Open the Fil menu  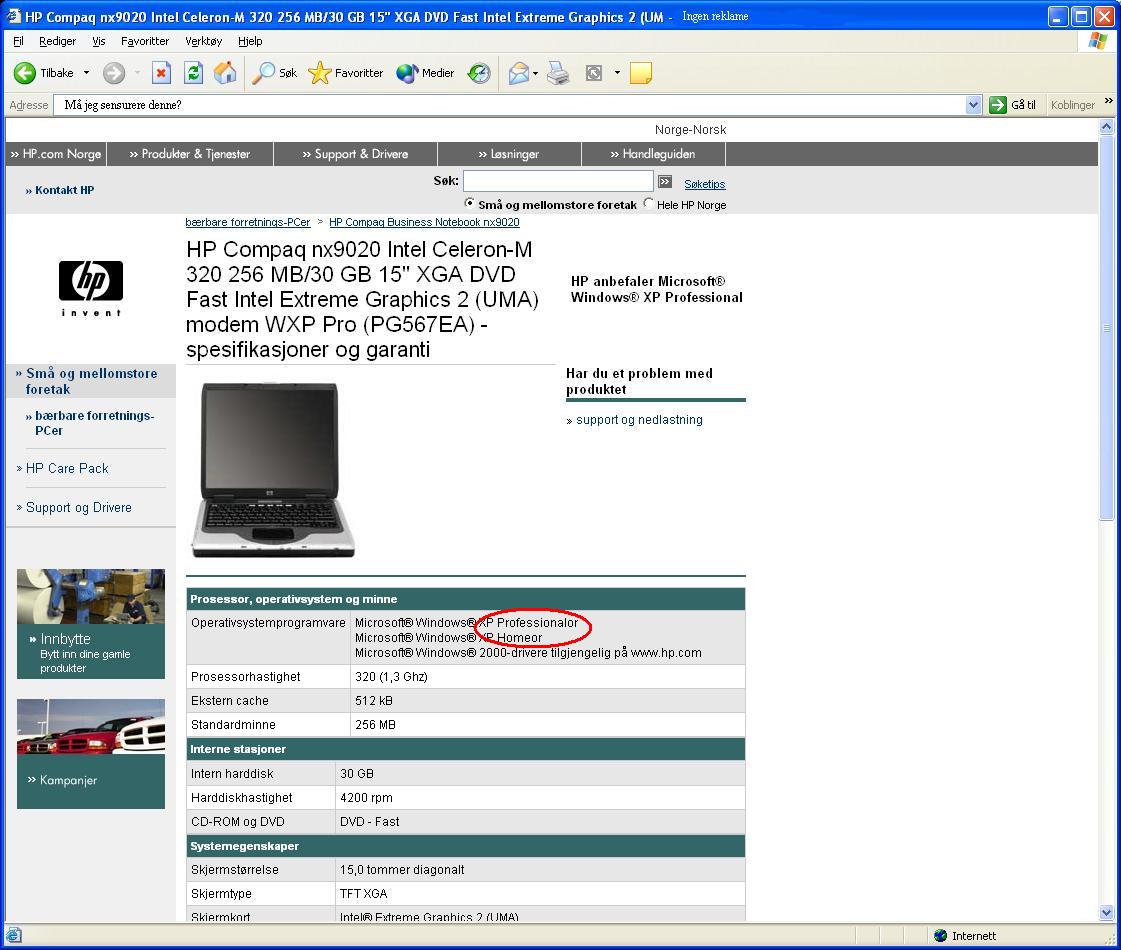pyautogui.click(x=18, y=41)
